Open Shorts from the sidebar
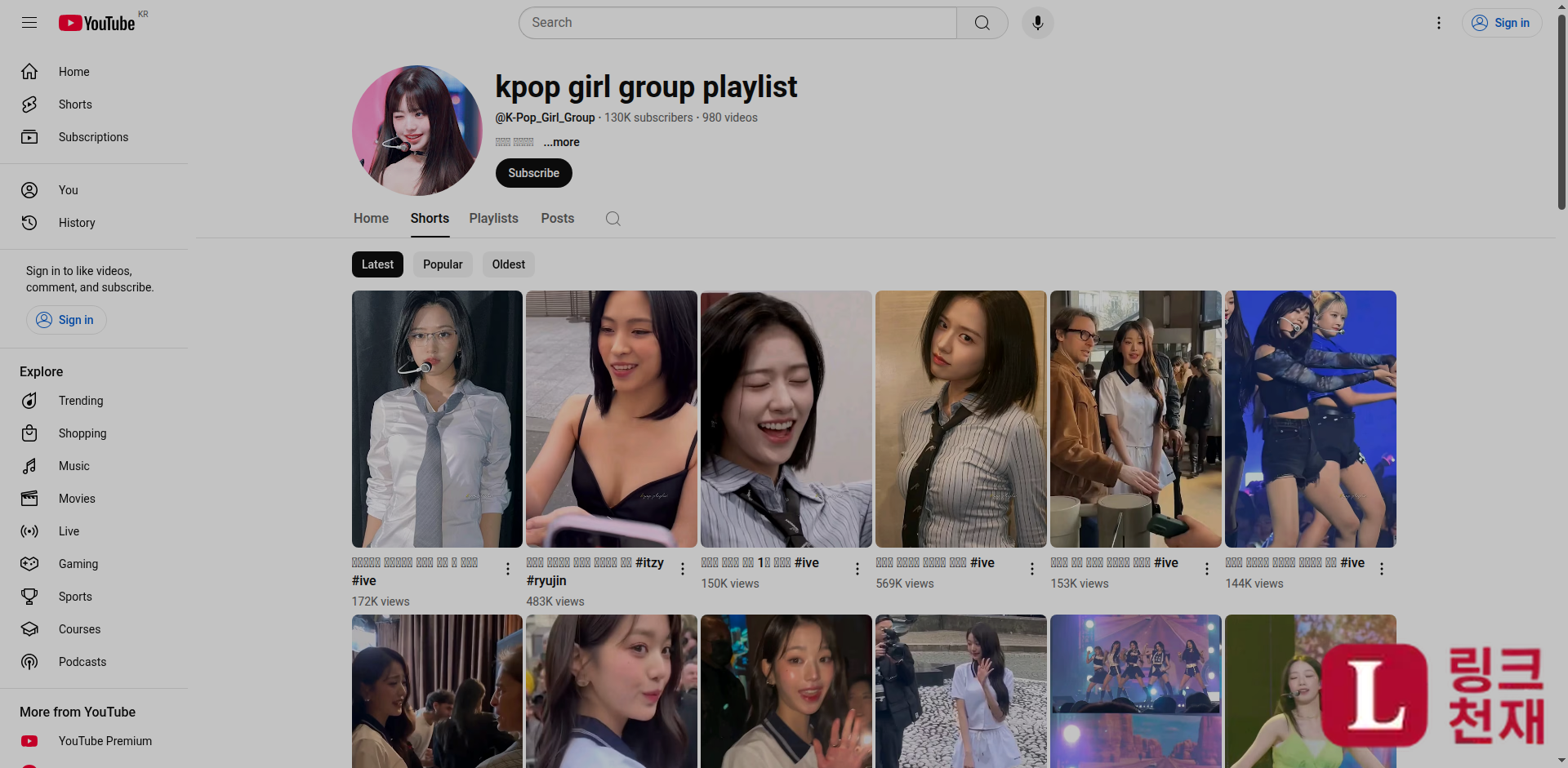Viewport: 1568px width, 768px height. click(x=94, y=104)
